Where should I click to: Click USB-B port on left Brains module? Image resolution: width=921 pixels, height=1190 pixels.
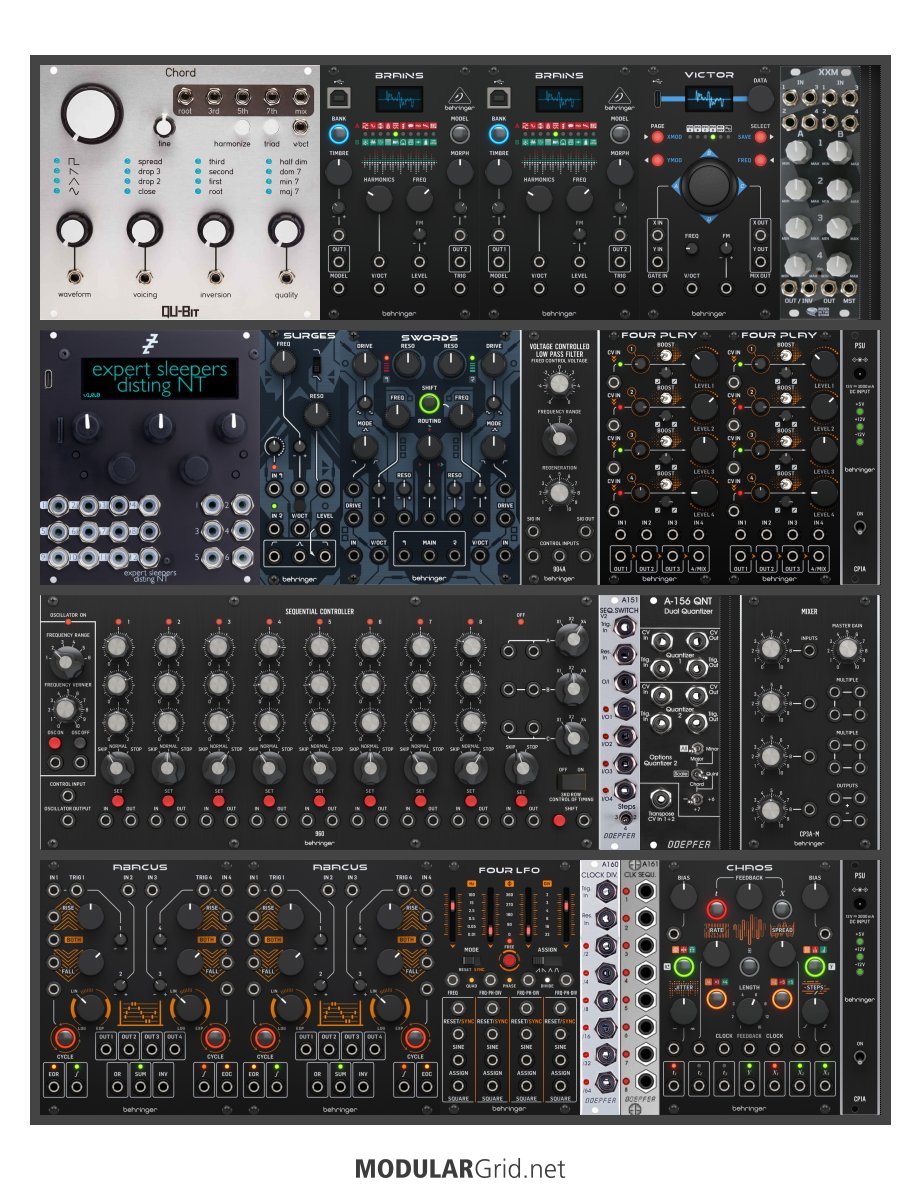point(338,99)
